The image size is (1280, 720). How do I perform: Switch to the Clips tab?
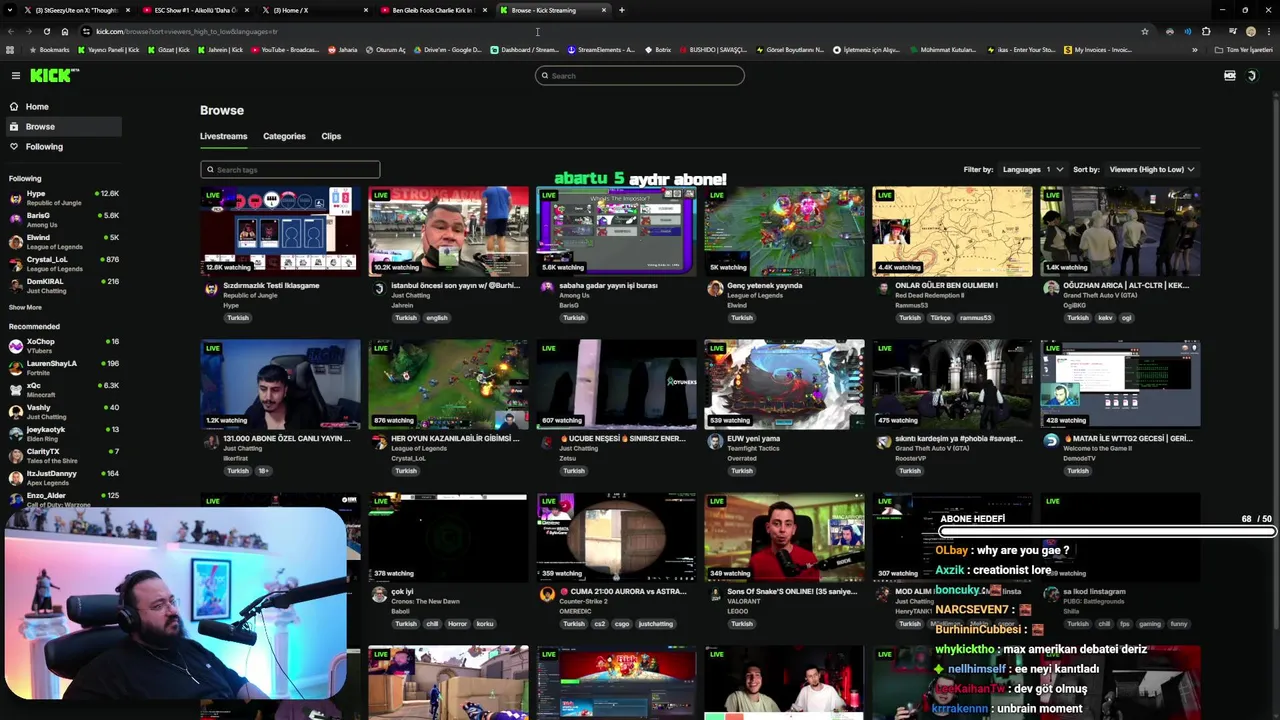(x=331, y=136)
